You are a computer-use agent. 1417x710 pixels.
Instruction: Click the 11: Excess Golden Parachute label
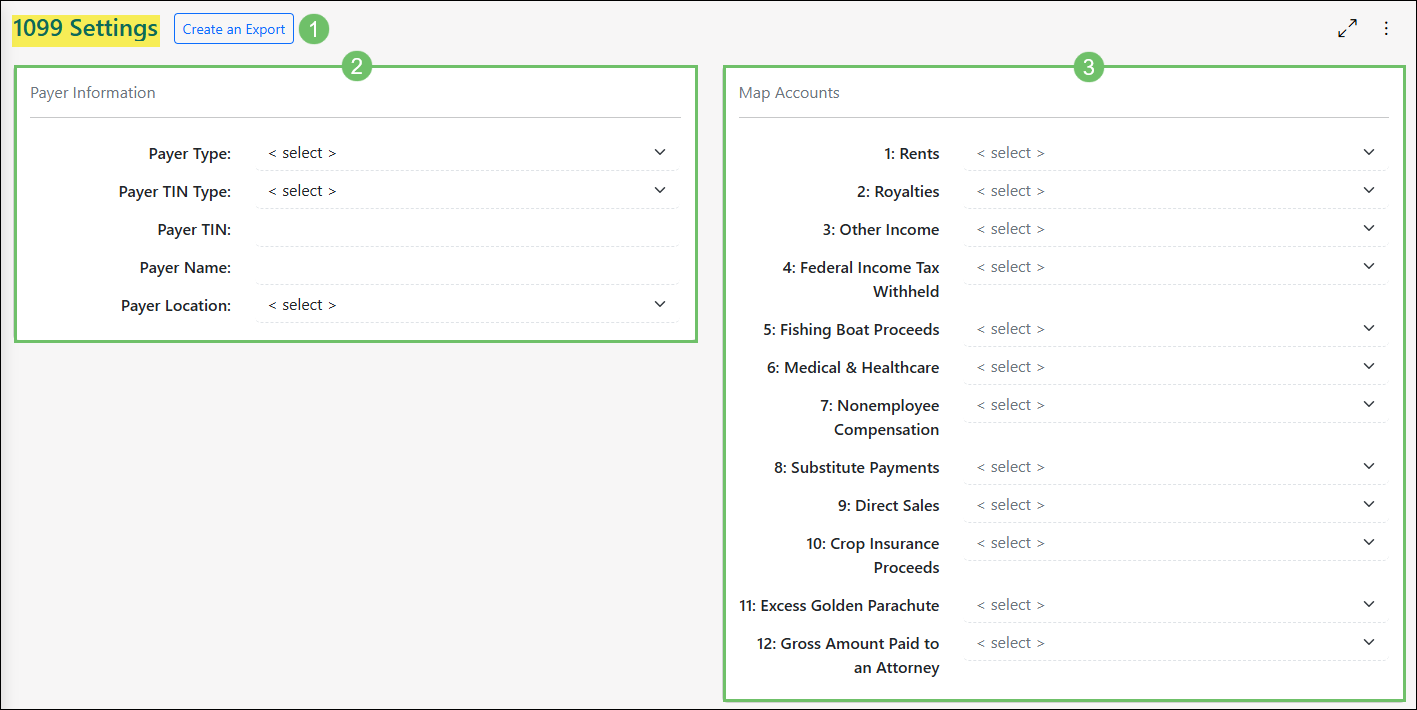point(839,606)
